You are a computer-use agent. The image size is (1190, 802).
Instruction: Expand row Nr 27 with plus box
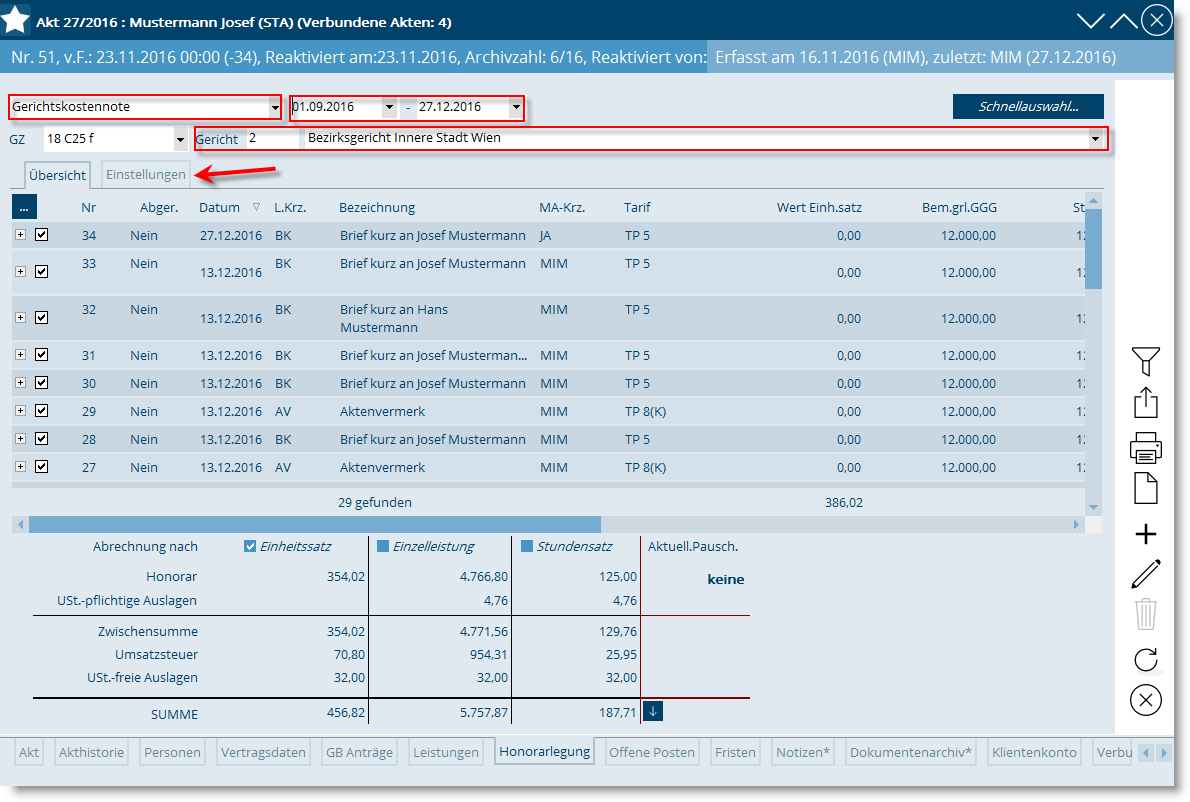click(x=20, y=467)
